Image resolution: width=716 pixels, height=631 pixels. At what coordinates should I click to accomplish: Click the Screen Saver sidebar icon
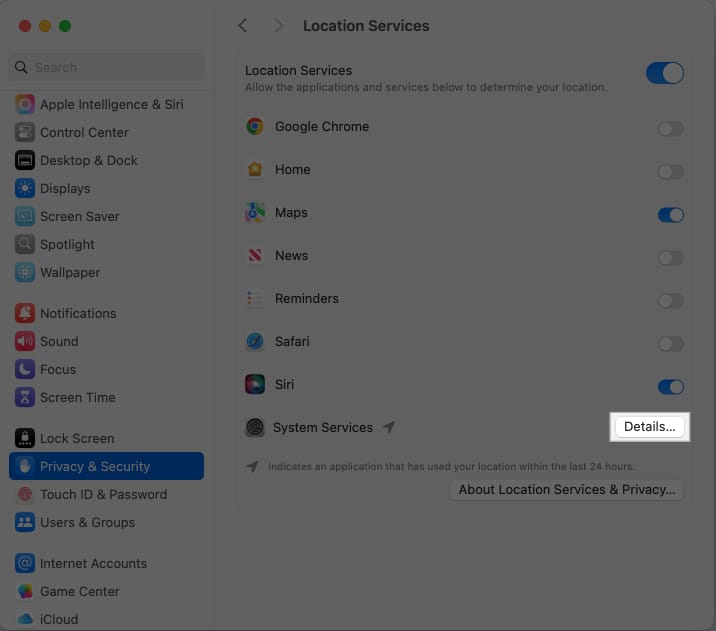point(25,216)
